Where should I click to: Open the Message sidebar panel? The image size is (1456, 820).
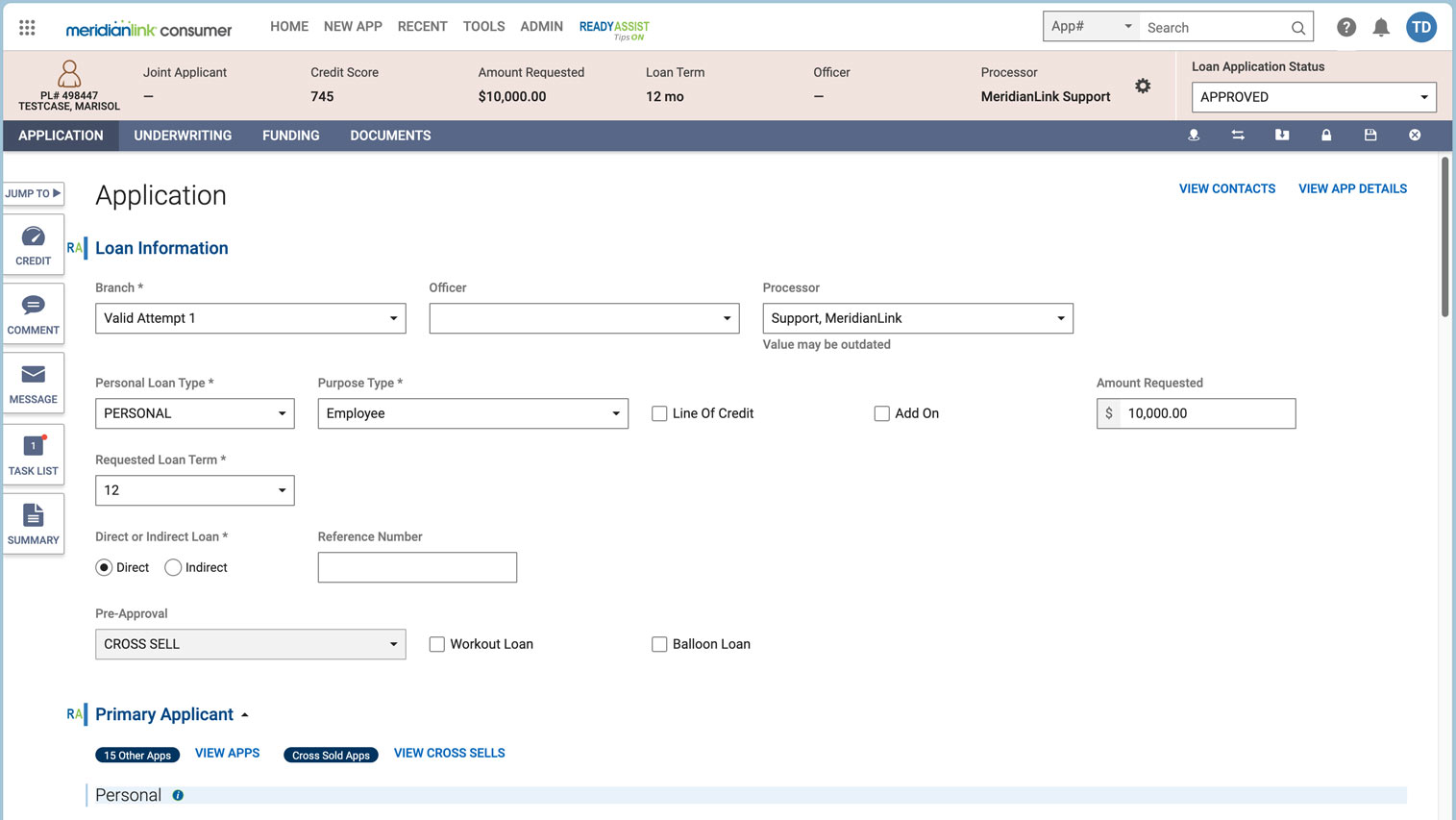[x=33, y=383]
